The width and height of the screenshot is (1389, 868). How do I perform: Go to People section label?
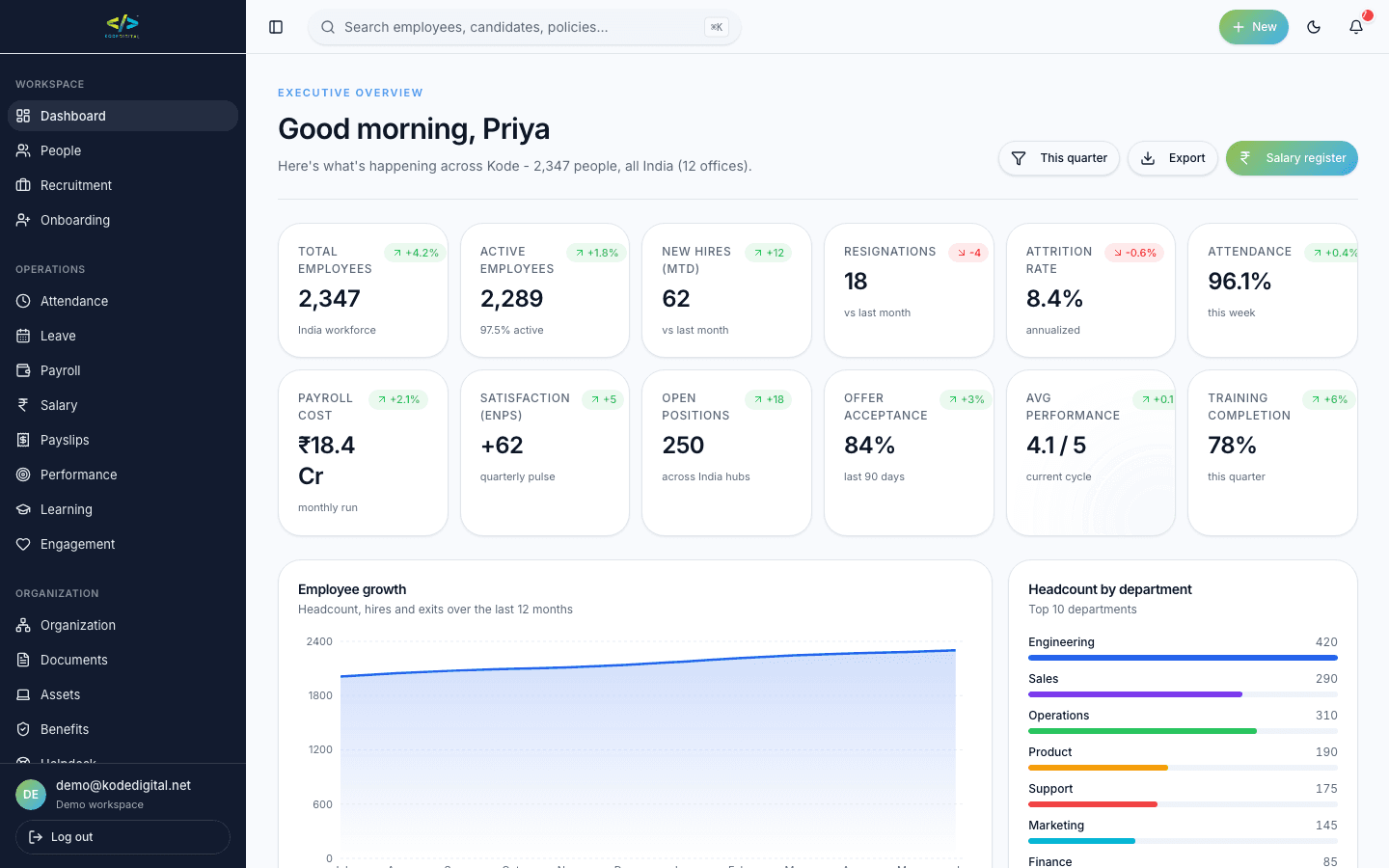pos(61,150)
